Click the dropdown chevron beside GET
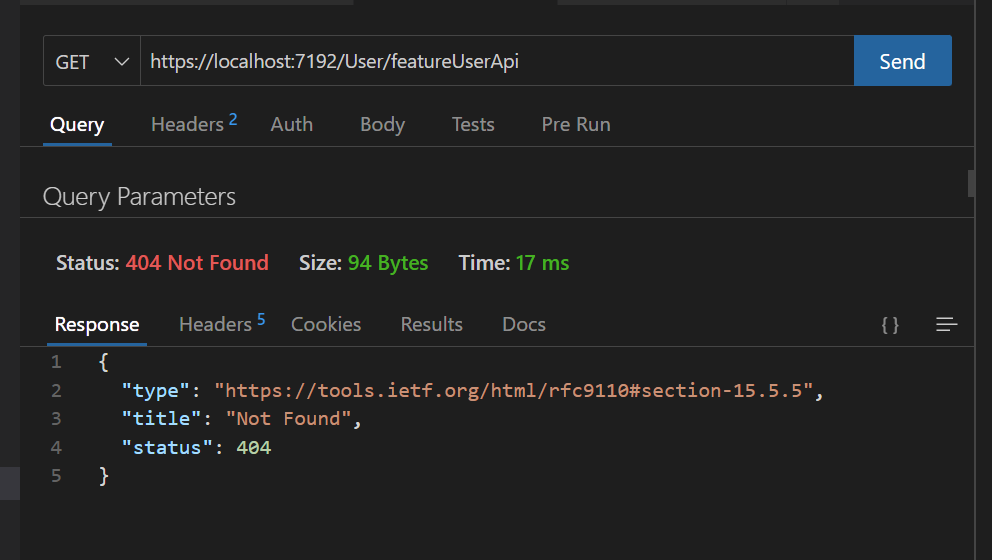Screen dimensions: 992x560 [121, 61]
